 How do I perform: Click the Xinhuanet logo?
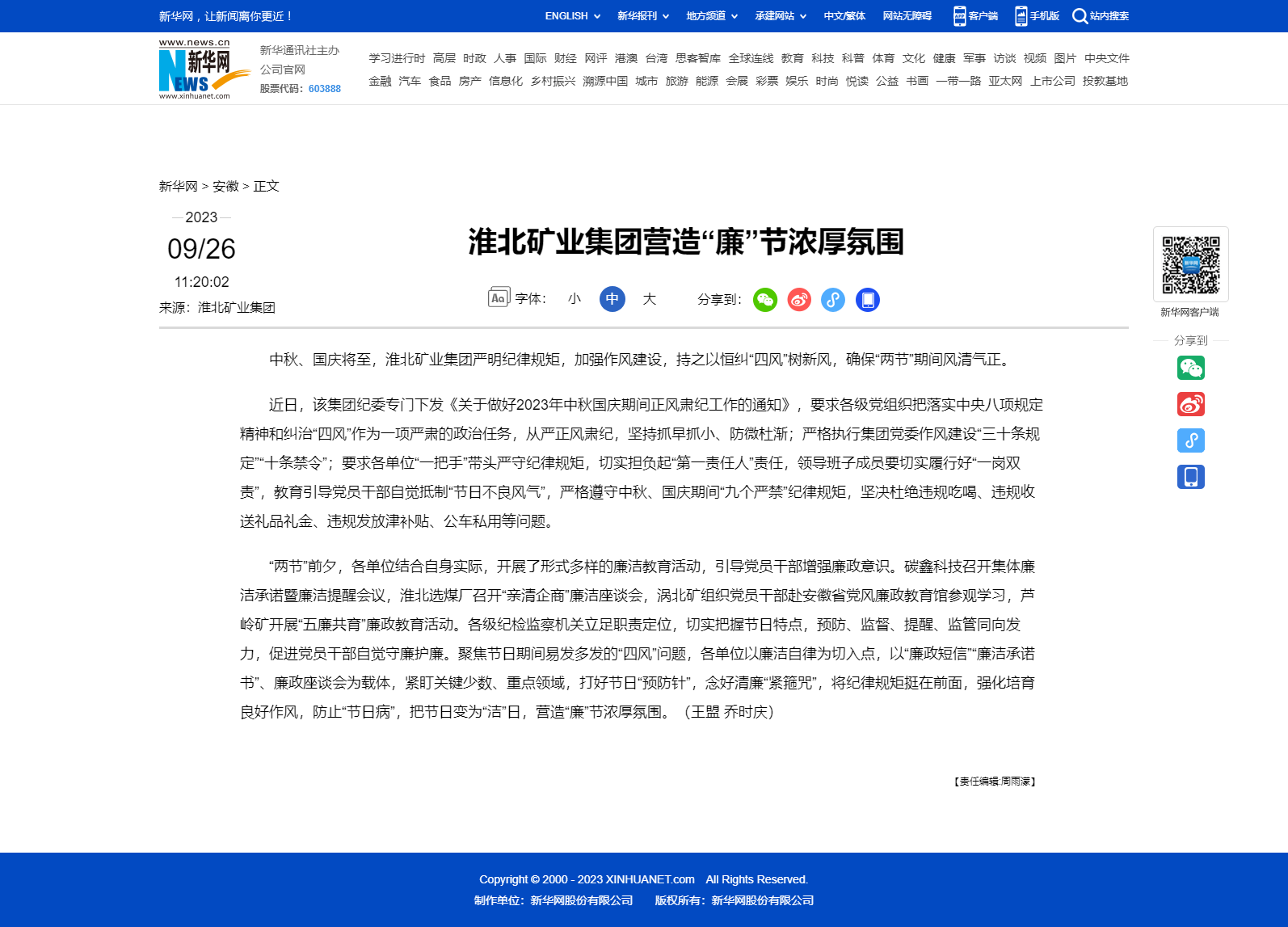point(204,70)
